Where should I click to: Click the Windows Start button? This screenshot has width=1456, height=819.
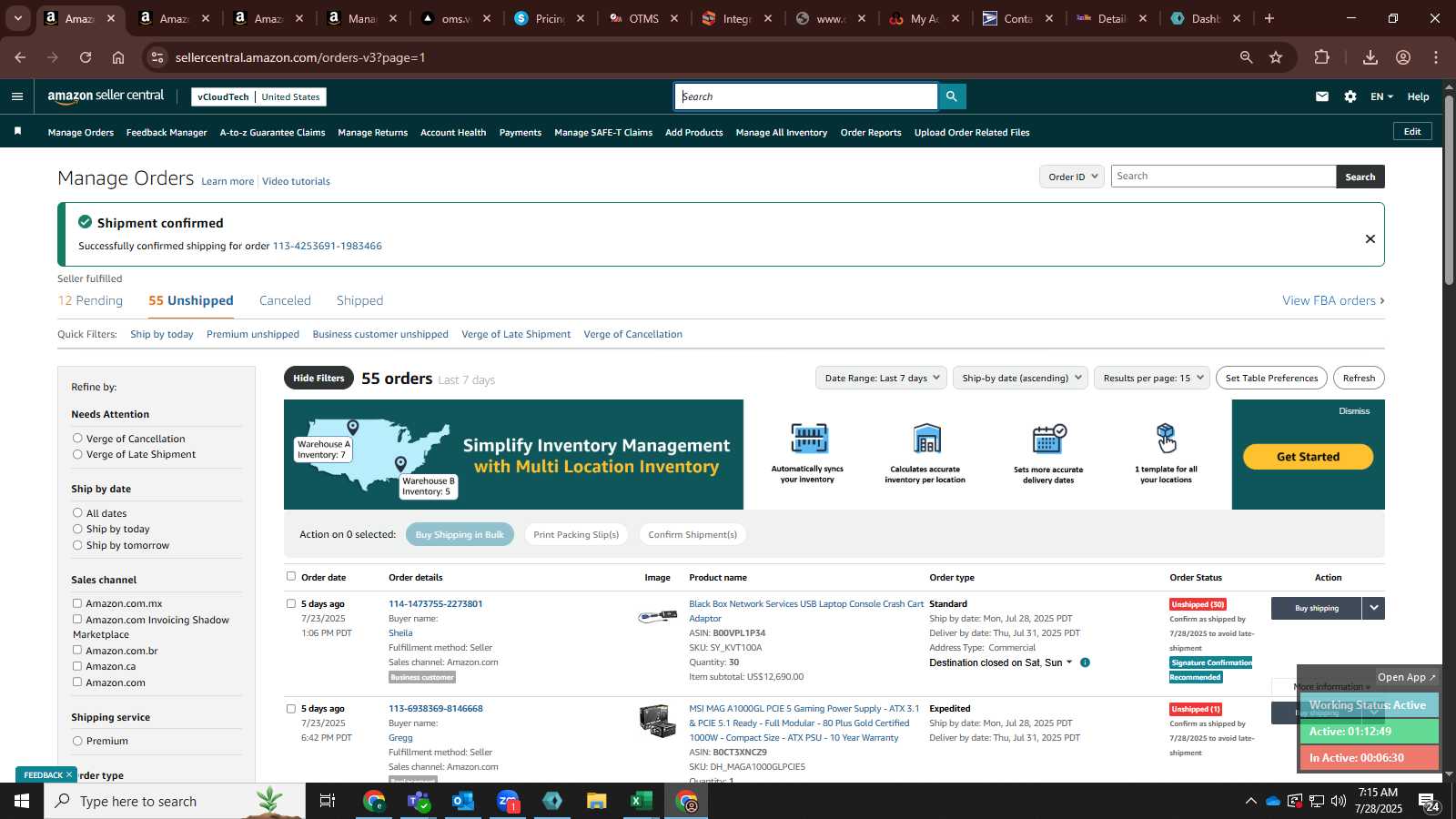pos(22,801)
